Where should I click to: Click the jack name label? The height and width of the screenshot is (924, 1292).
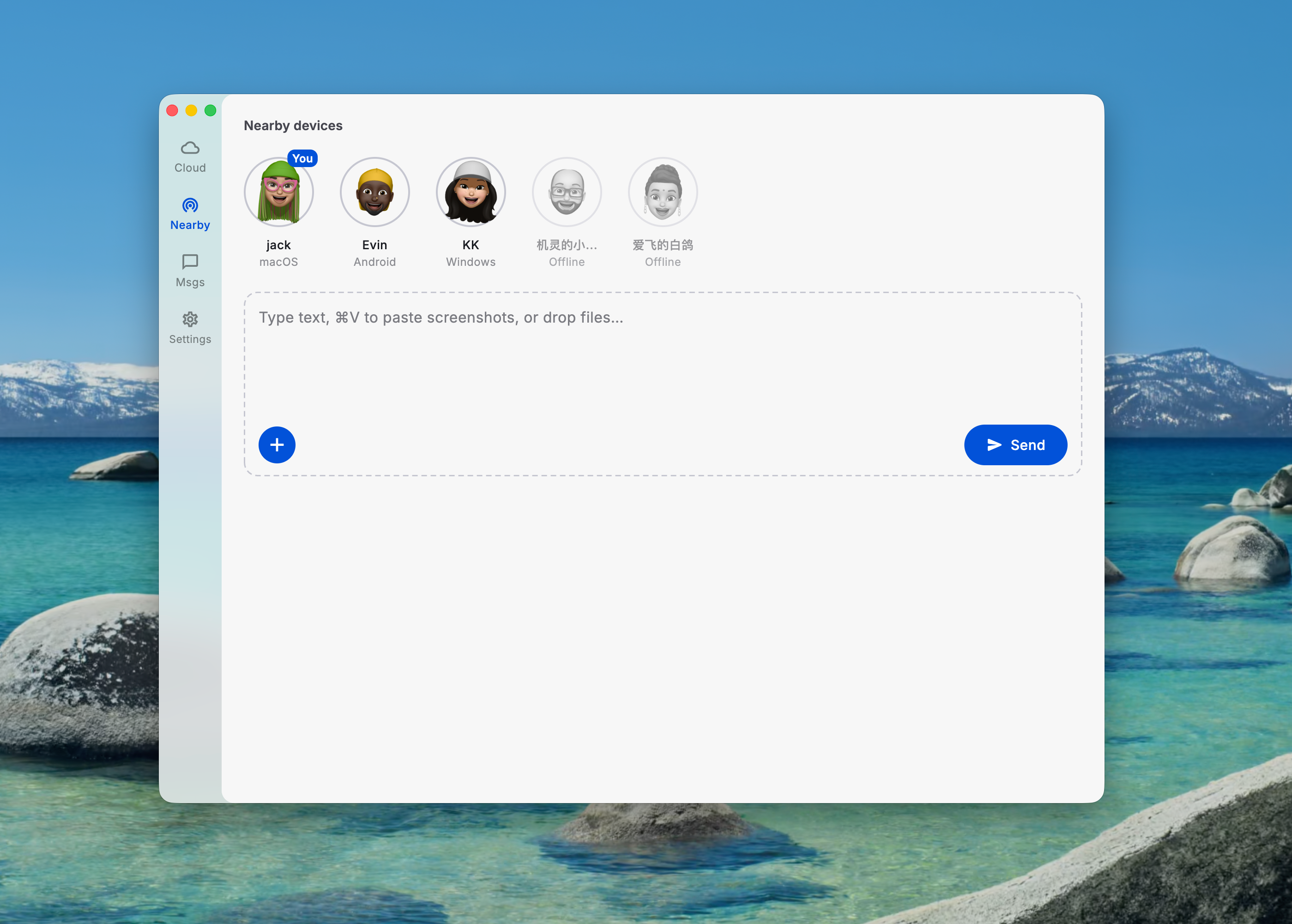pyautogui.click(x=278, y=245)
